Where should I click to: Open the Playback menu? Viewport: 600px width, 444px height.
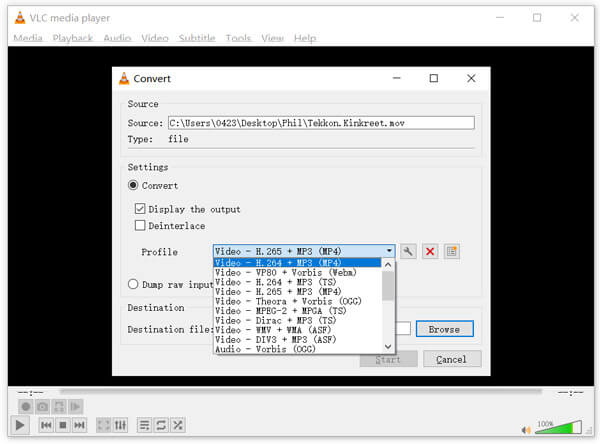point(73,38)
